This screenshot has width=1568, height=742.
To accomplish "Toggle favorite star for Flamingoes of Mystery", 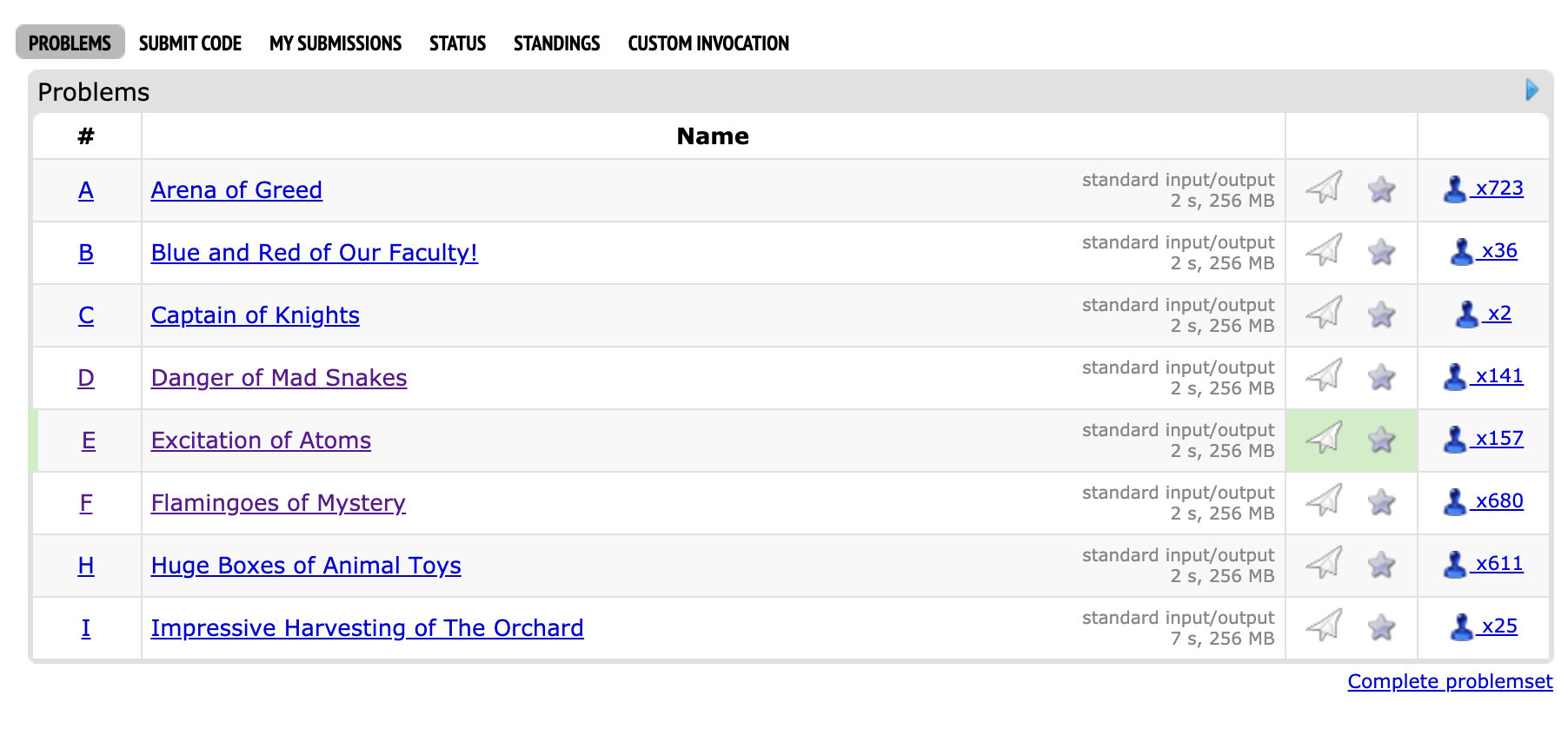I will coord(1381,502).
